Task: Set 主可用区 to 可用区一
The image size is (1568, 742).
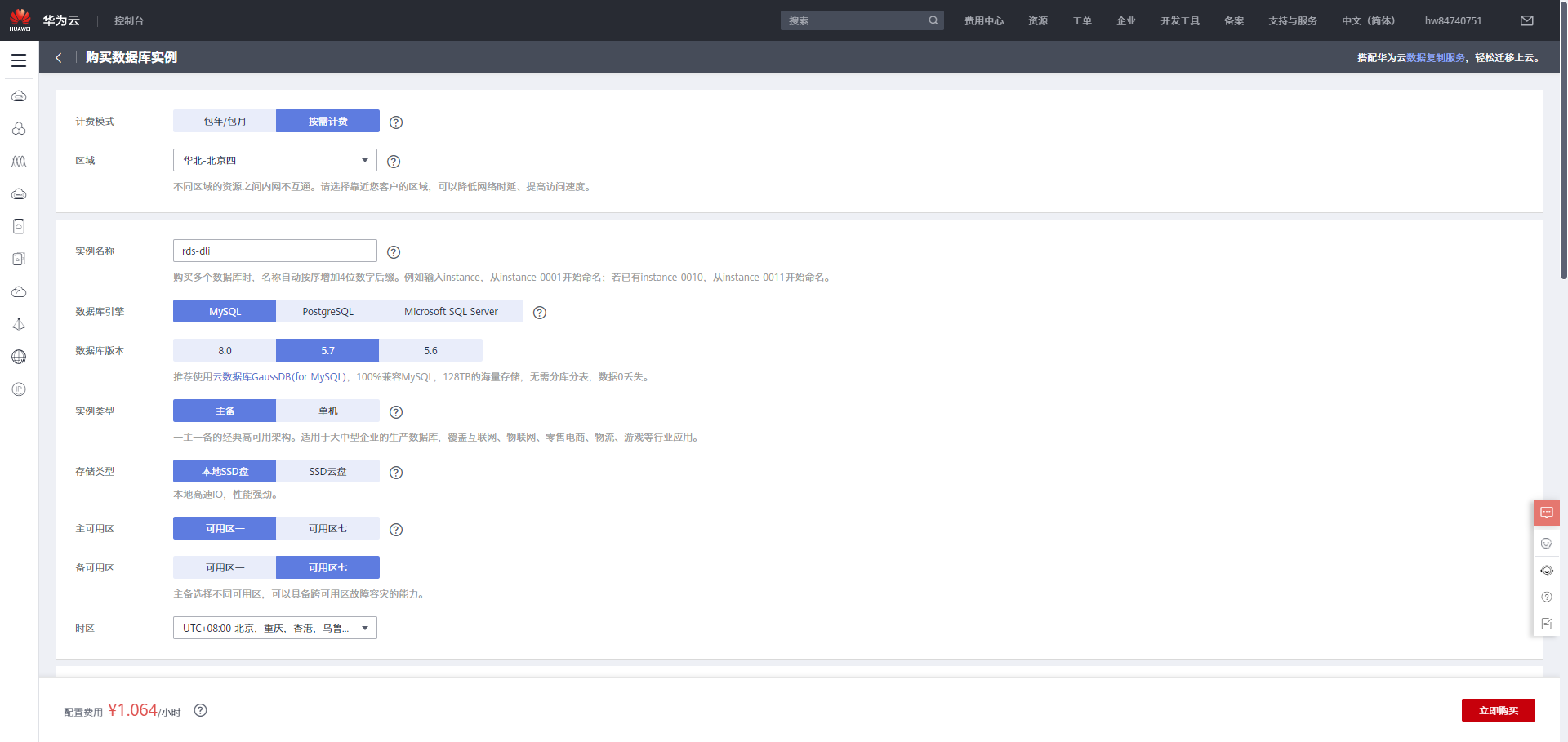Action: (x=225, y=528)
